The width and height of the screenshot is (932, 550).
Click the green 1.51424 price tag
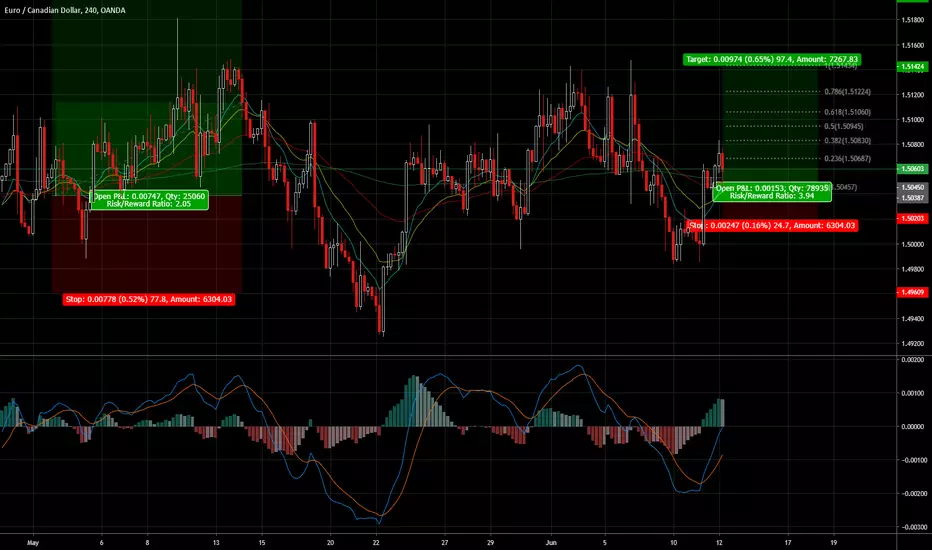point(912,67)
